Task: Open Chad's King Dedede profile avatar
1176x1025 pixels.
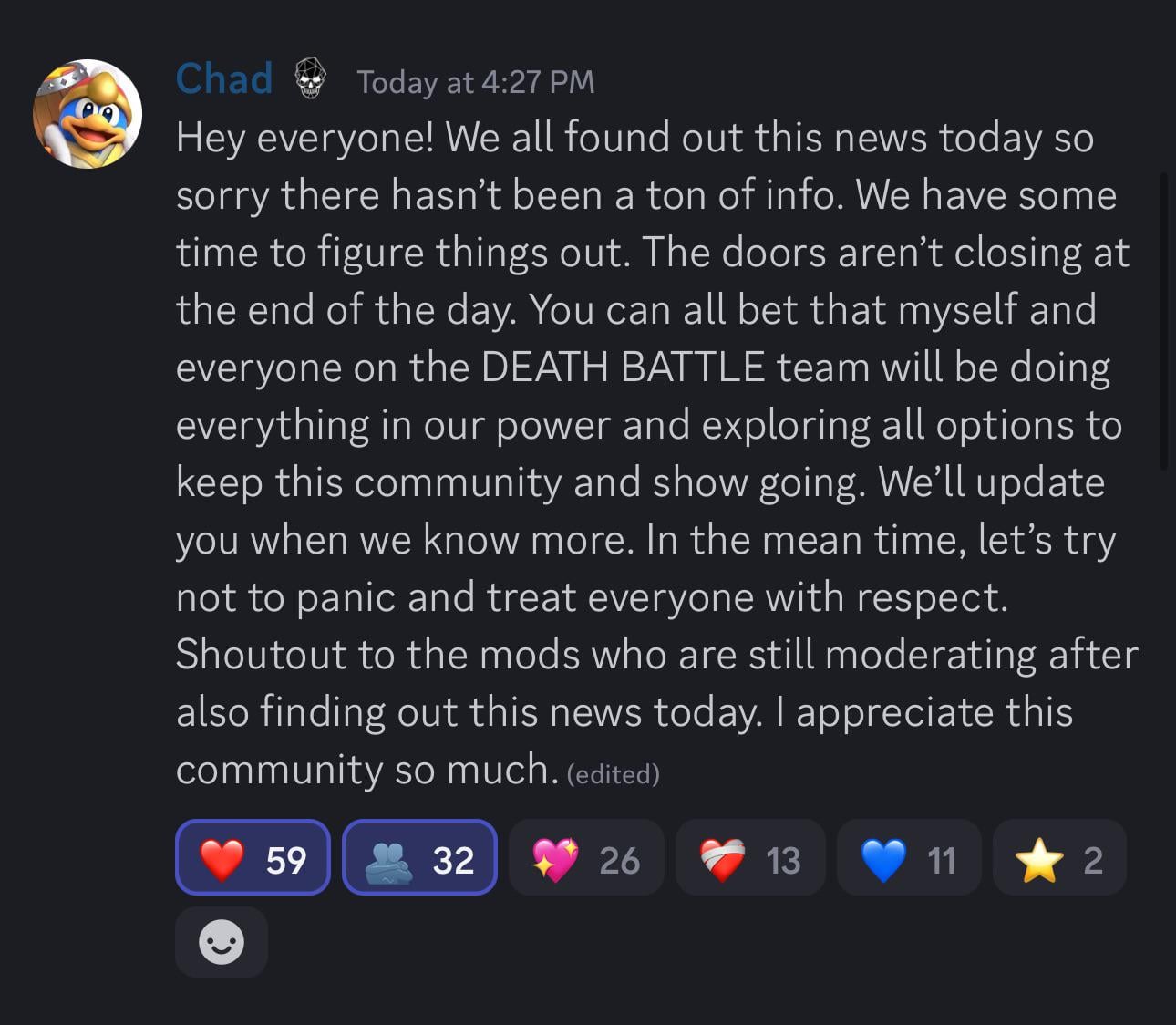Action: click(x=88, y=114)
